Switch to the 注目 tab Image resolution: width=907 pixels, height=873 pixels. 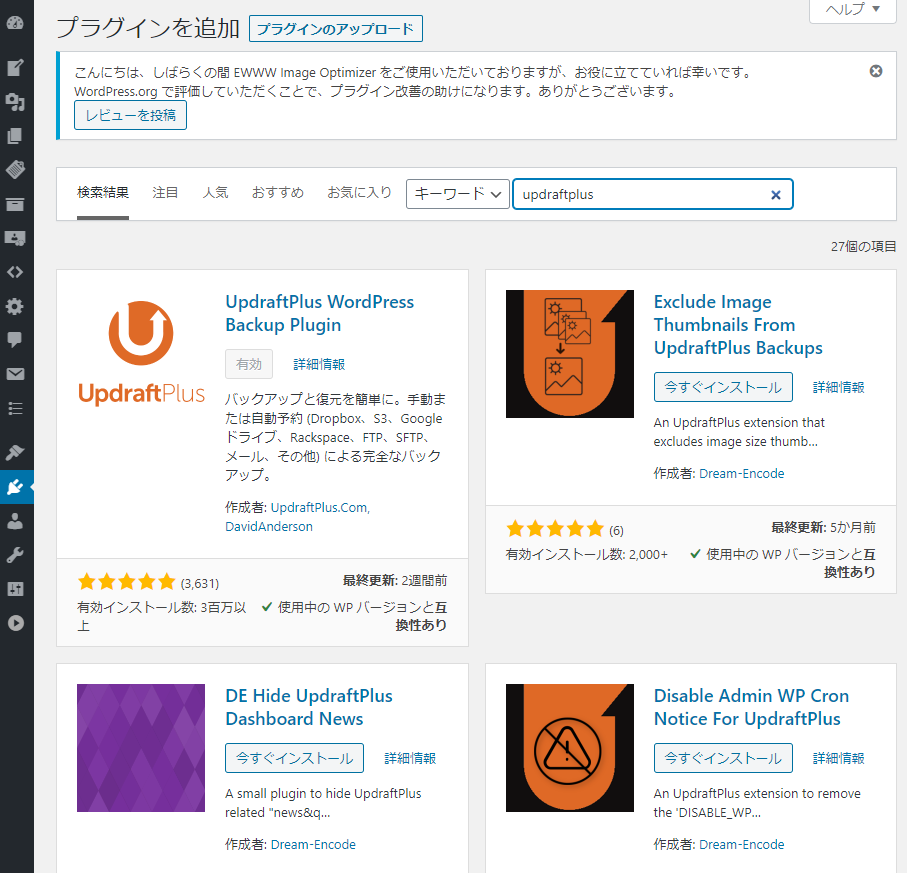[x=165, y=193]
